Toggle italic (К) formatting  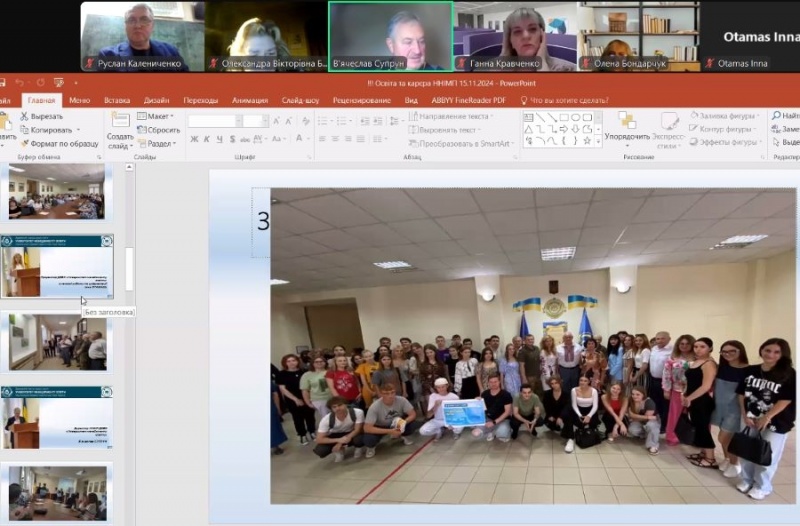pyautogui.click(x=204, y=141)
